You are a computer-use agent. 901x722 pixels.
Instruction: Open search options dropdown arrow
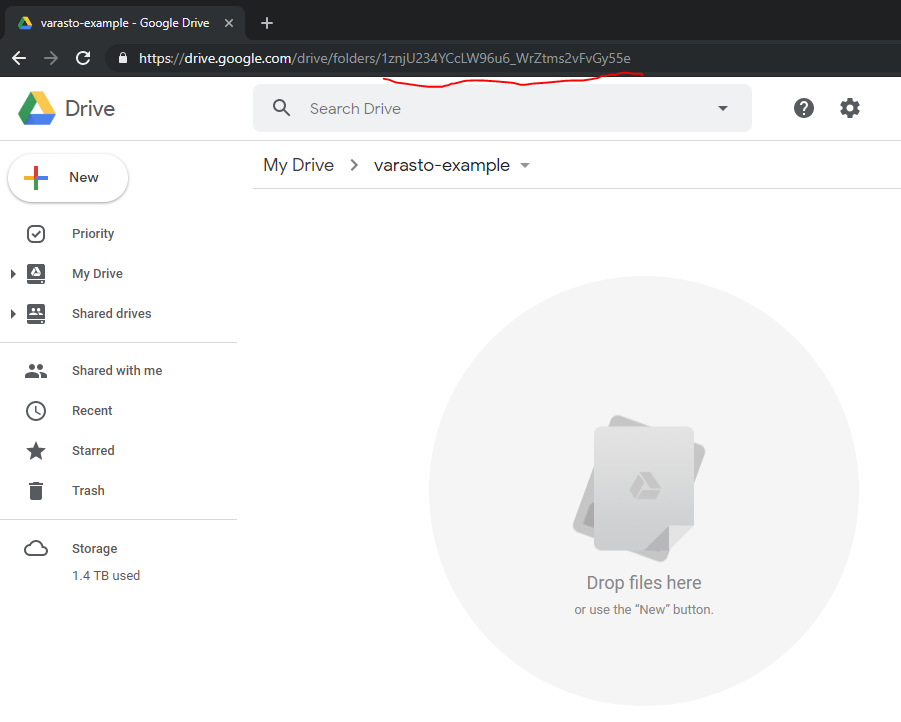tap(723, 108)
